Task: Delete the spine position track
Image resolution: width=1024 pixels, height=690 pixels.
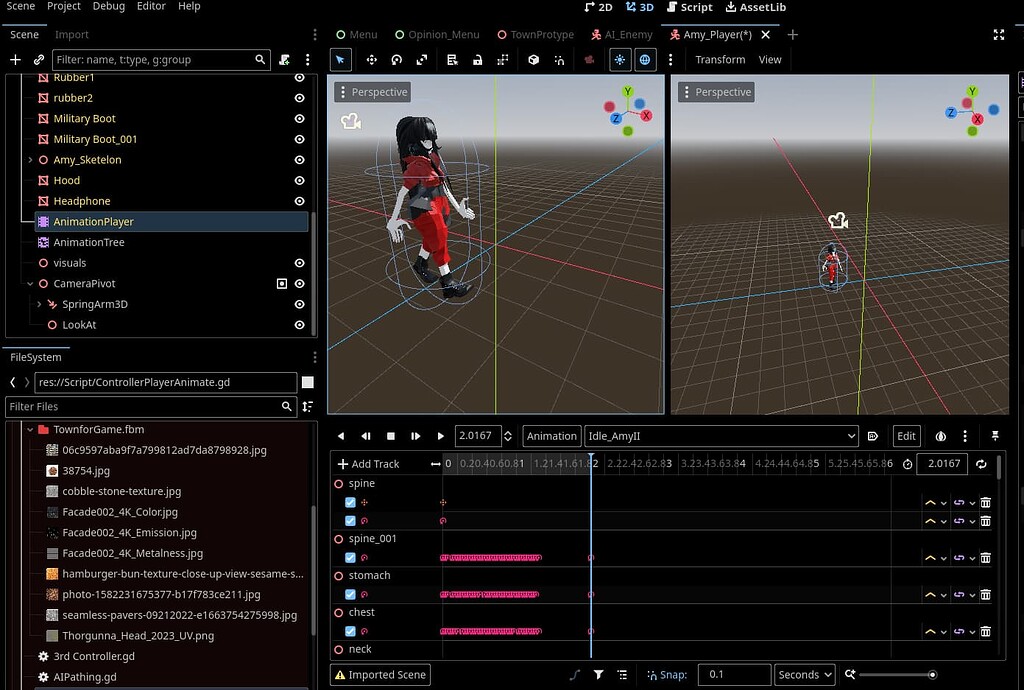Action: pyautogui.click(x=985, y=503)
